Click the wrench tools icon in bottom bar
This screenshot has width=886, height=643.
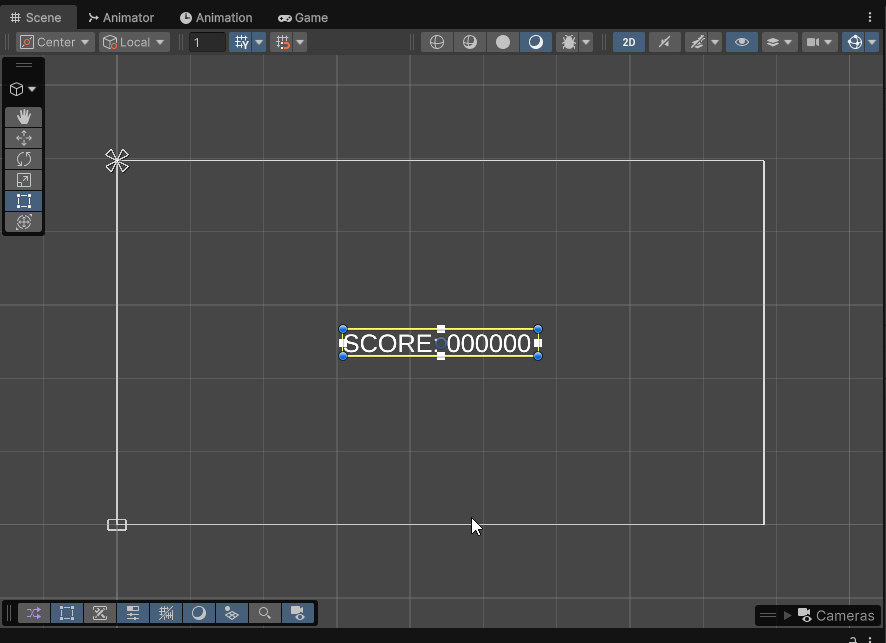tap(99, 613)
